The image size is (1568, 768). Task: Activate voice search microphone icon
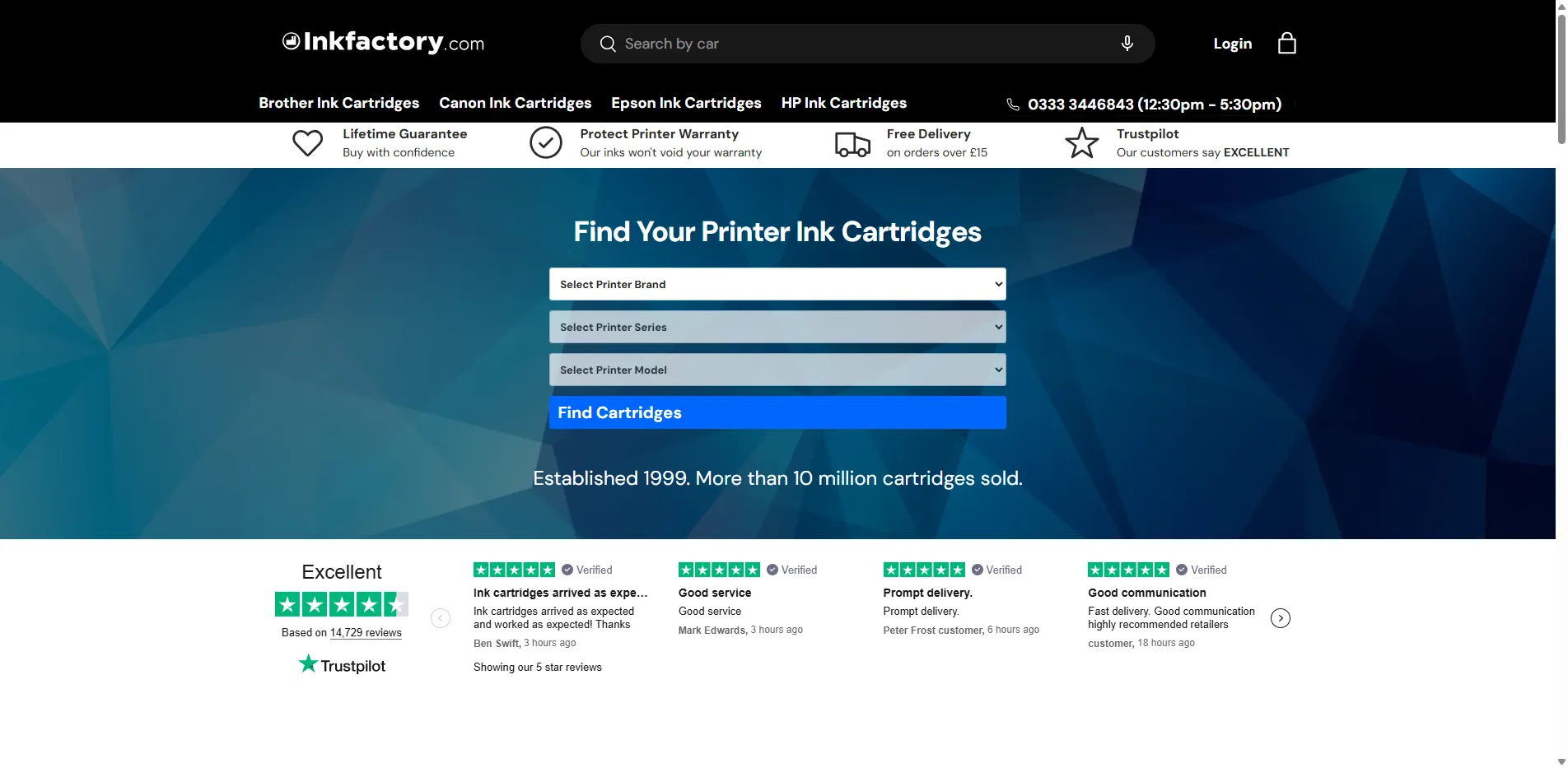point(1127,44)
